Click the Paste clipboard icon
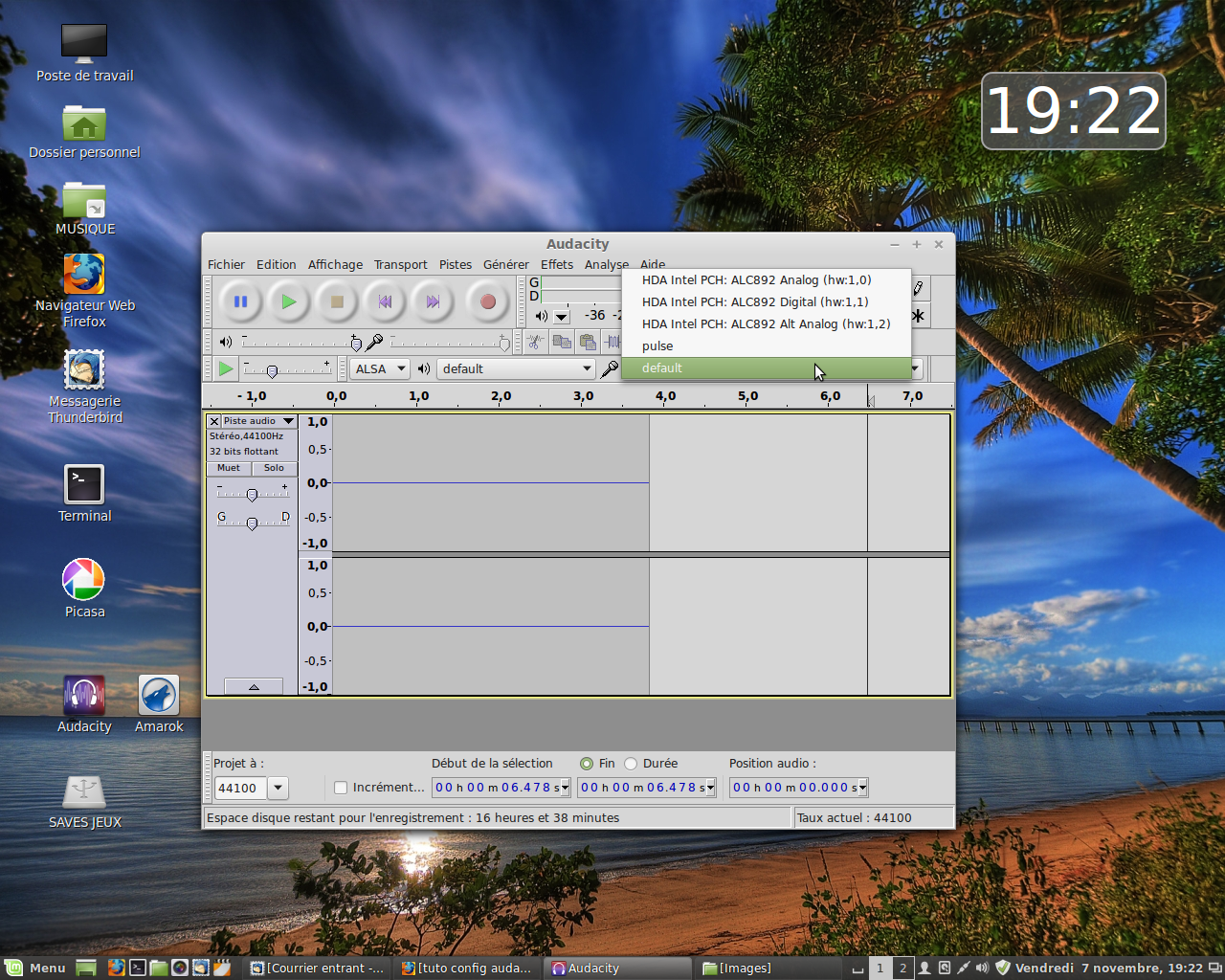The height and width of the screenshot is (980, 1225). tap(588, 342)
